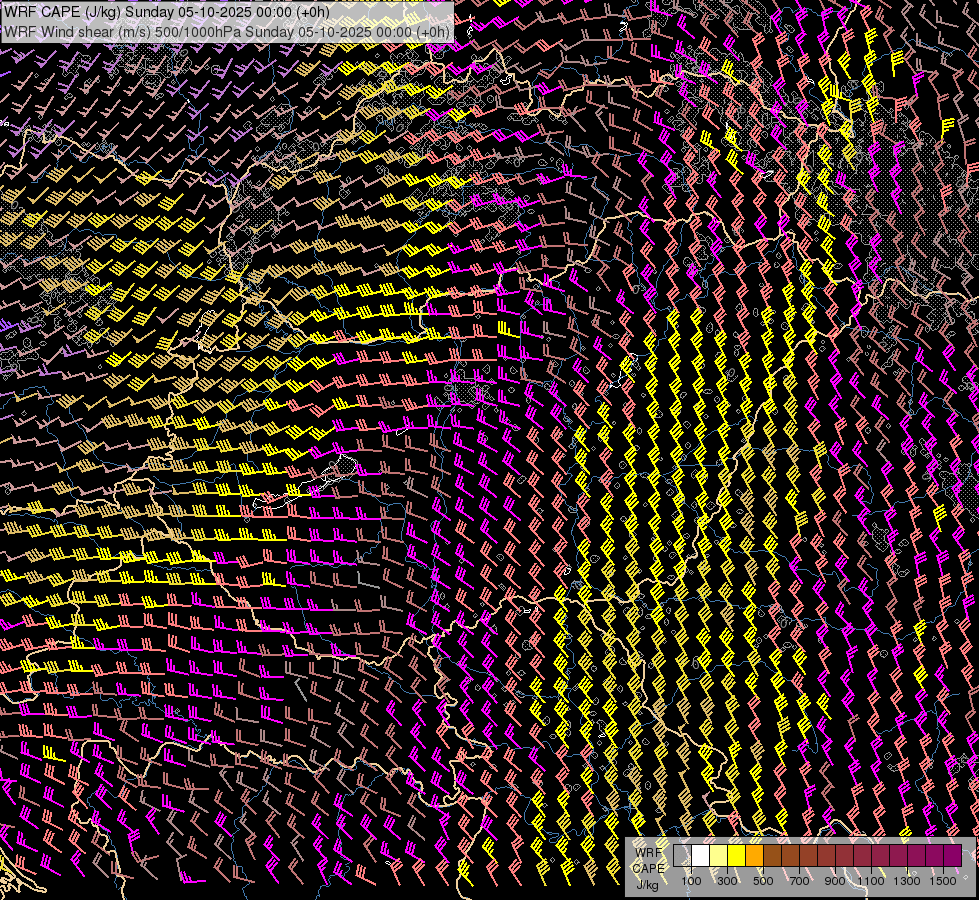This screenshot has width=979, height=900.
Task: Click the 'WRF CAPE (J/kg)' title line
Action: point(167,12)
